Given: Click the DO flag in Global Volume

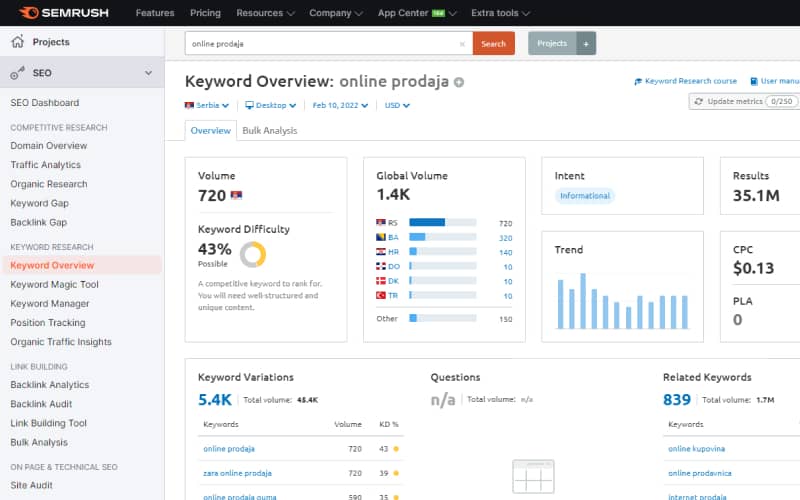Looking at the screenshot, I should point(381,266).
